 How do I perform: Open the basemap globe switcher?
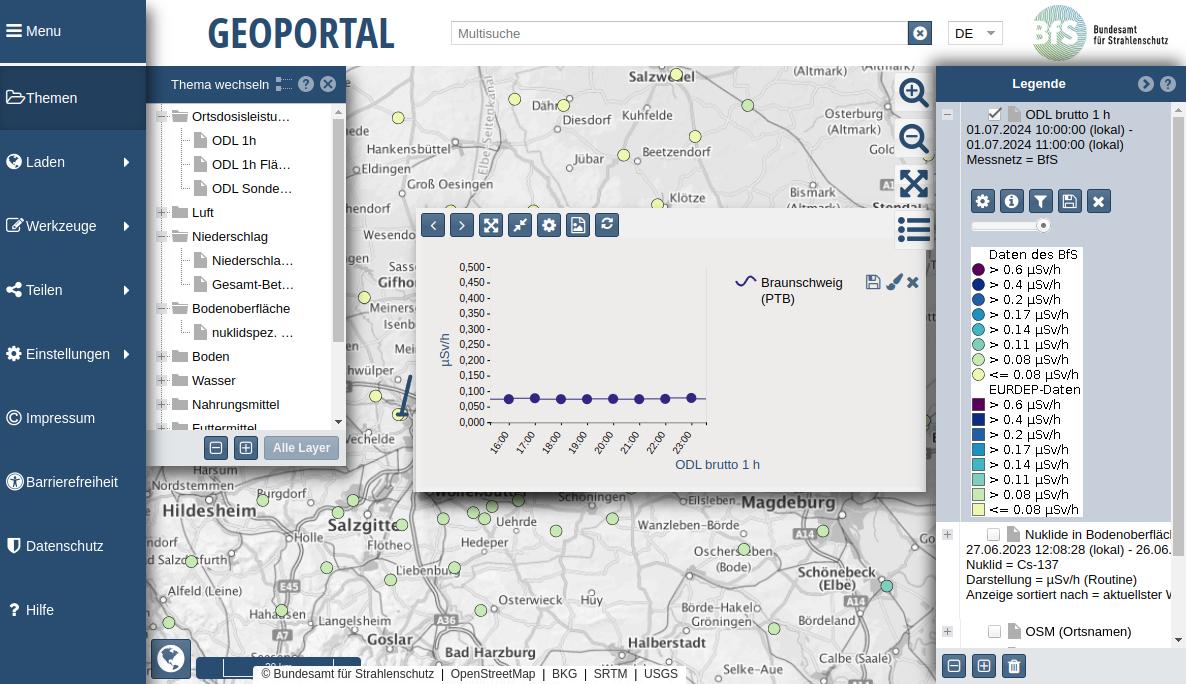coord(171,659)
